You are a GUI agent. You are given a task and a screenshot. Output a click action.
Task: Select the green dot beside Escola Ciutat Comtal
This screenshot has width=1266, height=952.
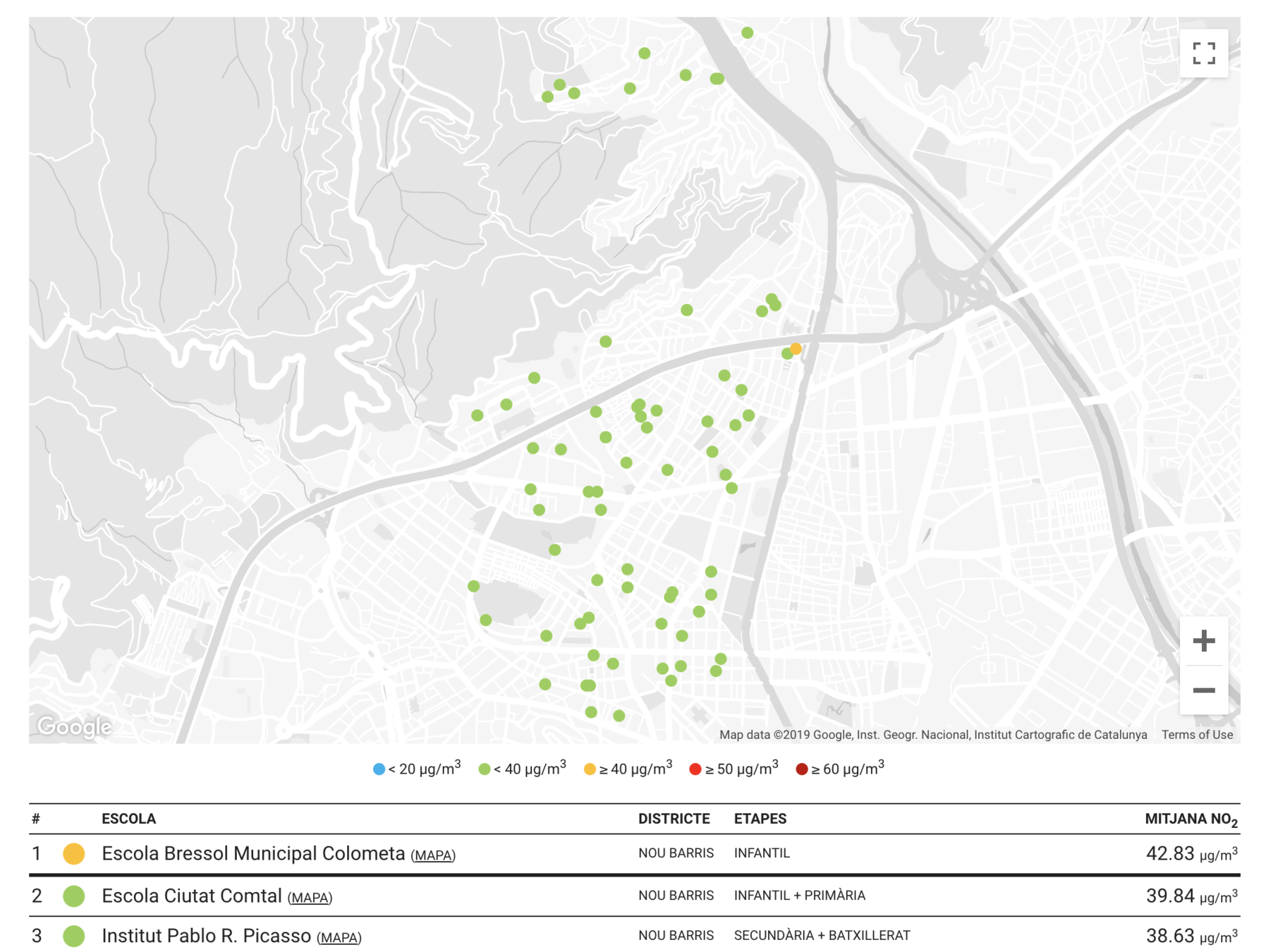tap(74, 896)
